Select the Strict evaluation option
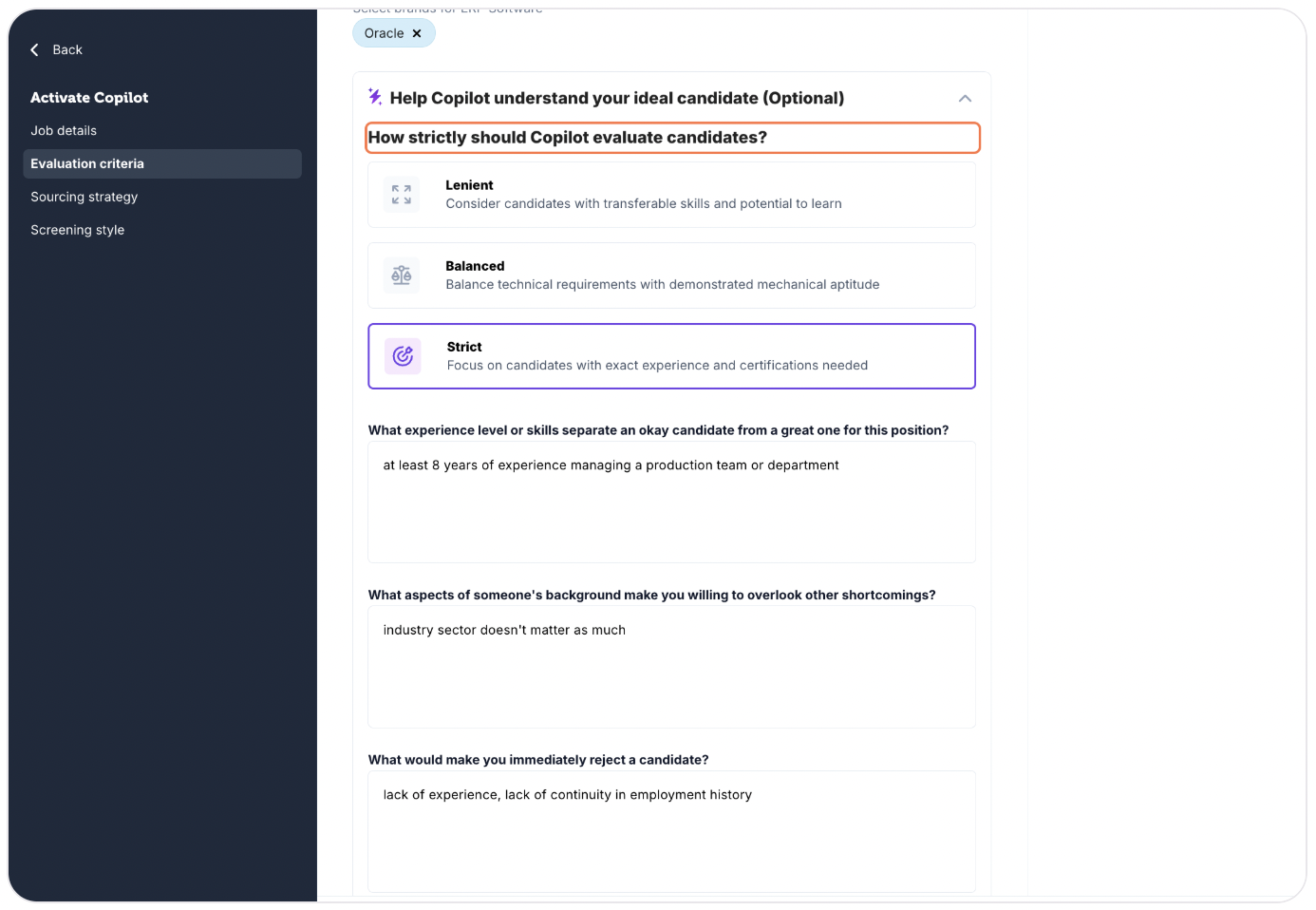Screen dimensions: 1316x910 coord(671,356)
